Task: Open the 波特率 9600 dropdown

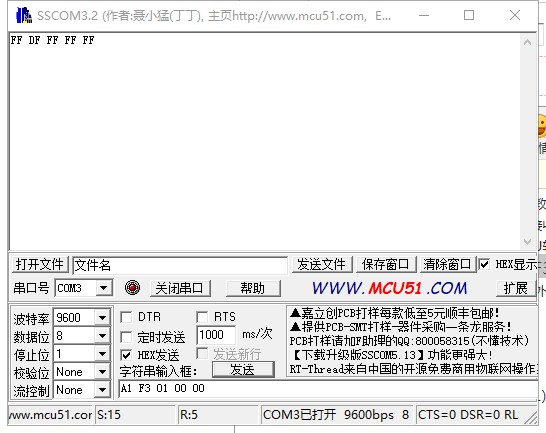Action: (x=102, y=317)
